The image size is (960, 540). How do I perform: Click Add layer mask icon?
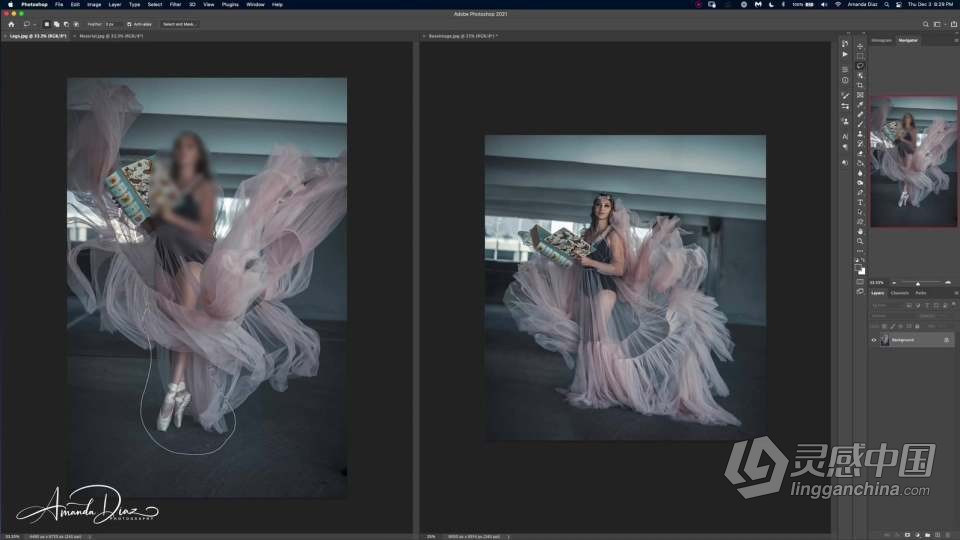click(907, 534)
